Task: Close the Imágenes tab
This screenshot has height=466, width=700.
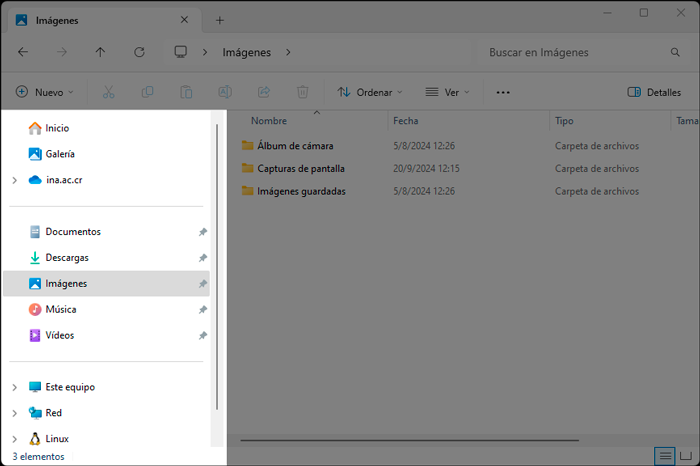Action: [184, 20]
